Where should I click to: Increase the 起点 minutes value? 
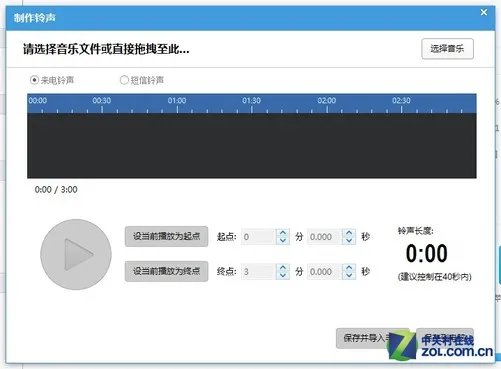[x=283, y=233]
